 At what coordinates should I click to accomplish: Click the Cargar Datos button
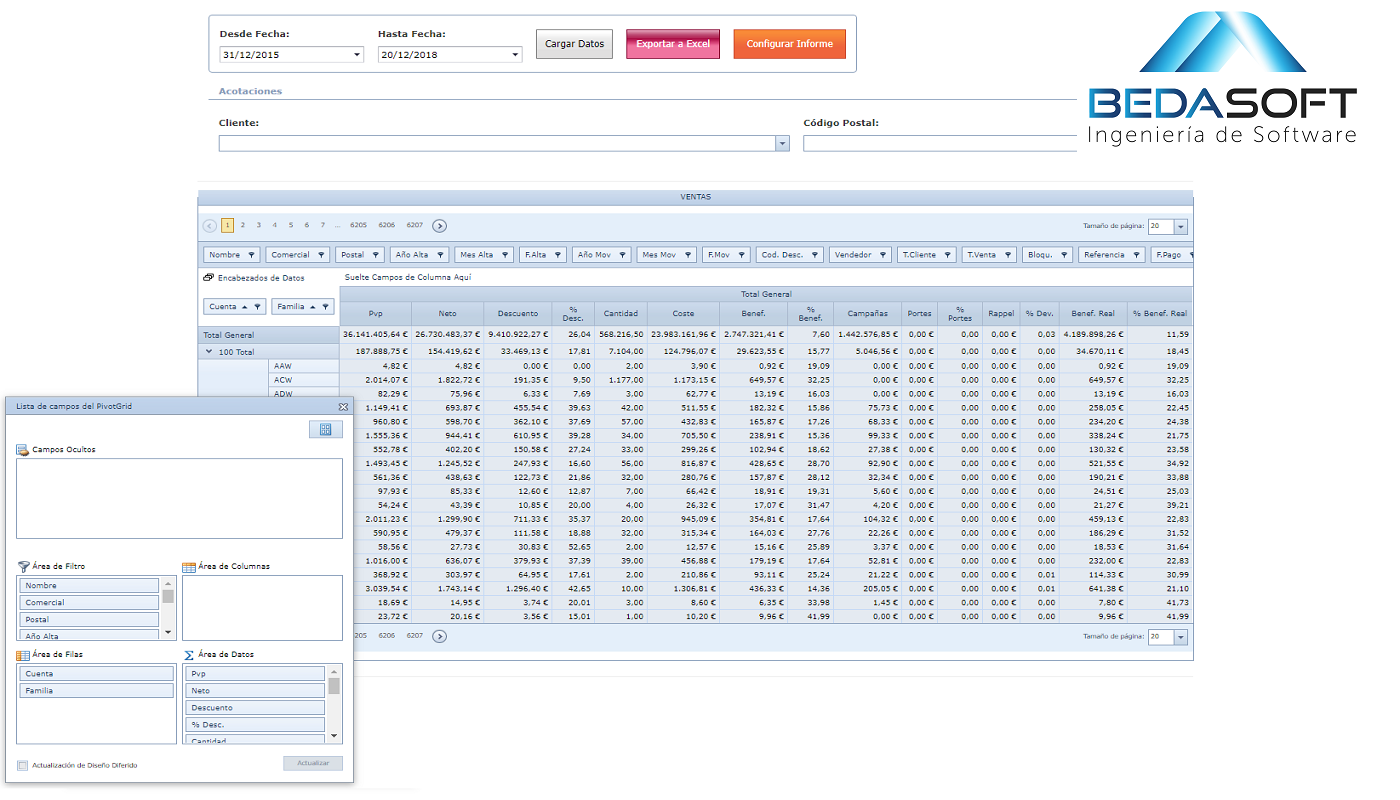point(574,44)
